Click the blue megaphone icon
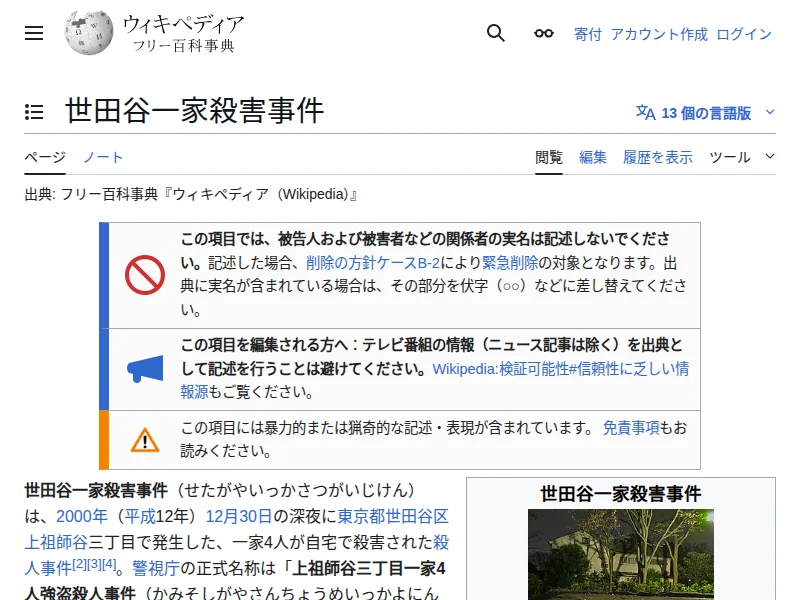The image size is (800, 600). (145, 369)
